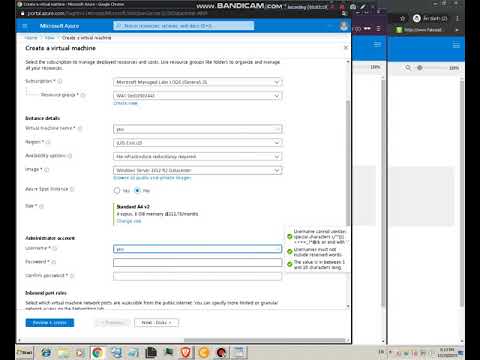Open the file explorer folder in taskbar

pos(63,352)
